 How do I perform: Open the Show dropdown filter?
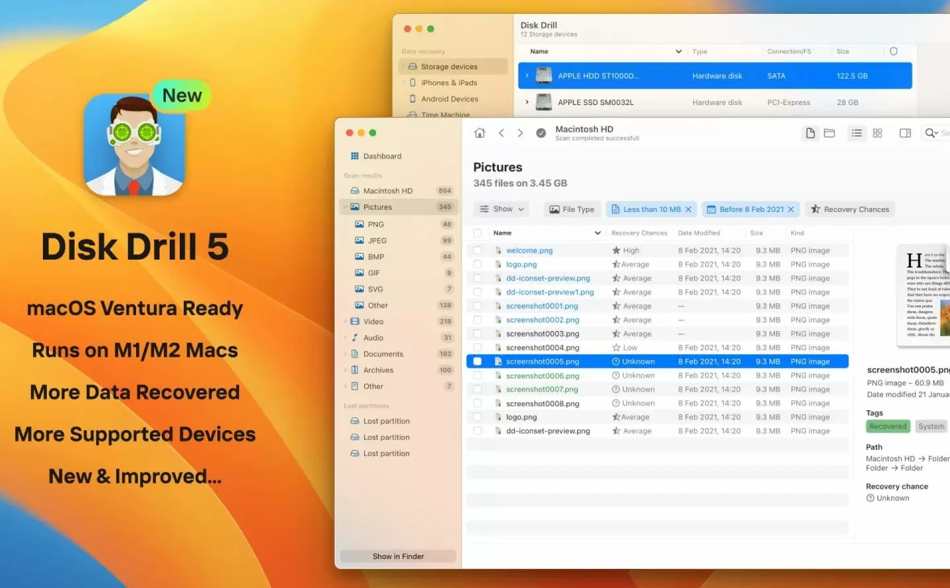point(502,210)
